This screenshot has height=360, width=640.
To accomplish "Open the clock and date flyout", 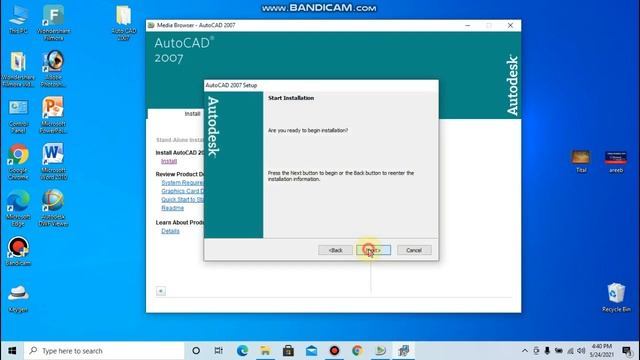I will pyautogui.click(x=602, y=351).
